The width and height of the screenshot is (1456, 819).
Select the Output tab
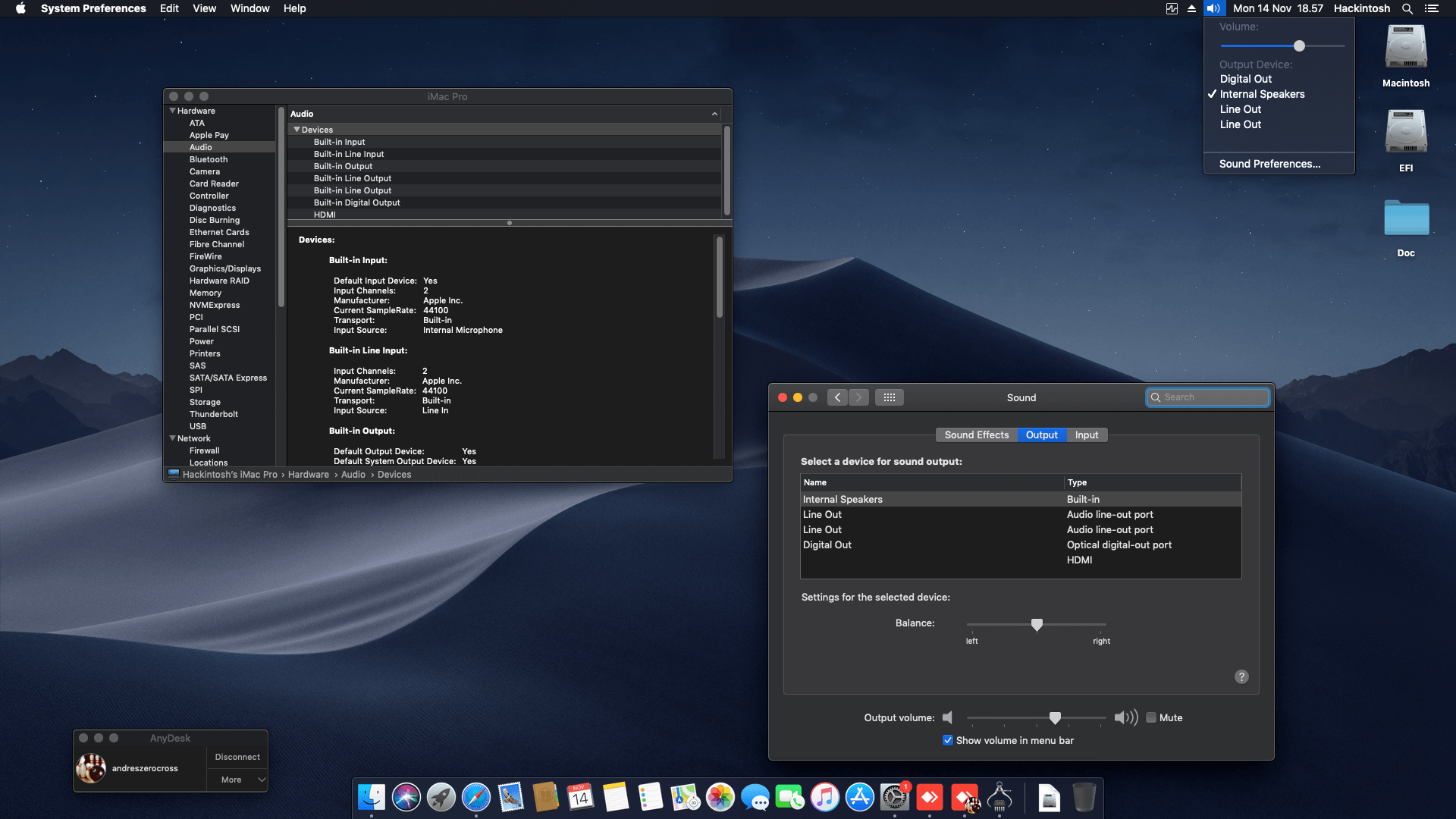click(1042, 435)
